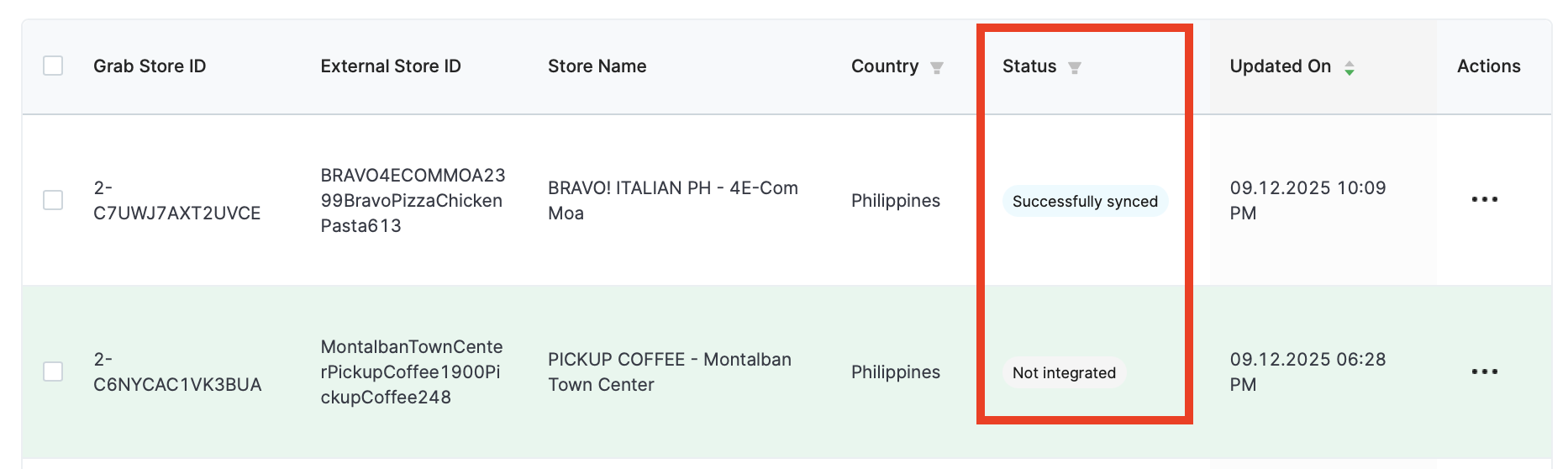Image resolution: width=1568 pixels, height=469 pixels.
Task: Check the select-all header checkbox
Action: pos(53,66)
